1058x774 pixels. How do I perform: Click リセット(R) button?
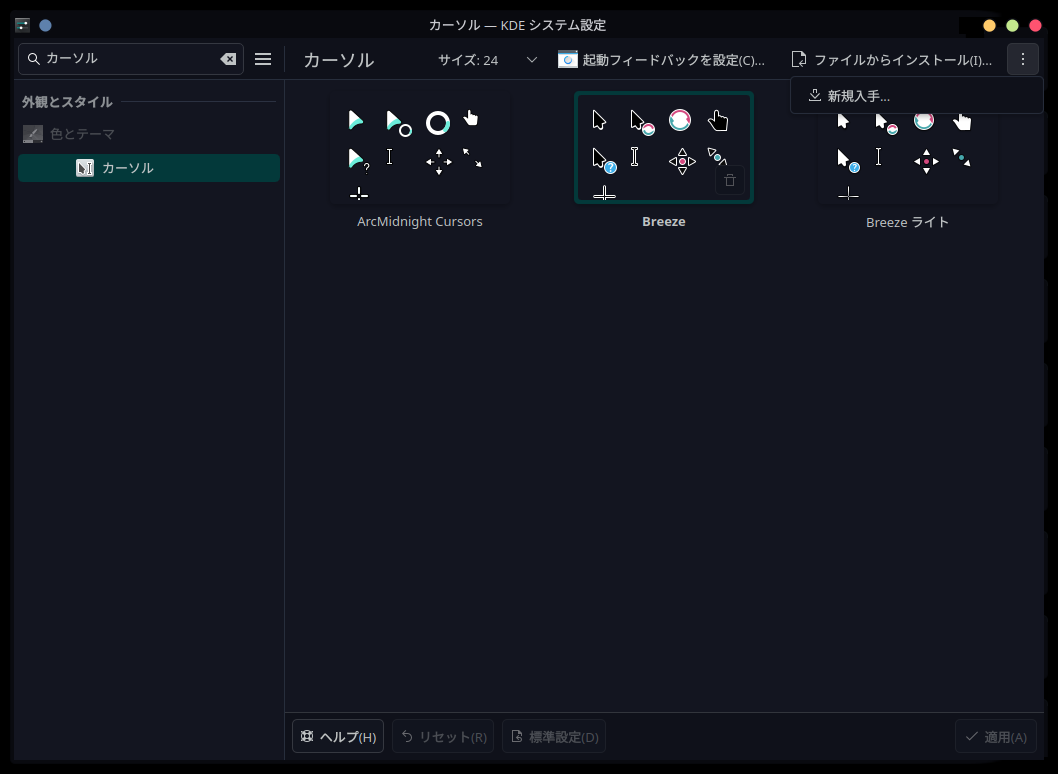tap(443, 736)
